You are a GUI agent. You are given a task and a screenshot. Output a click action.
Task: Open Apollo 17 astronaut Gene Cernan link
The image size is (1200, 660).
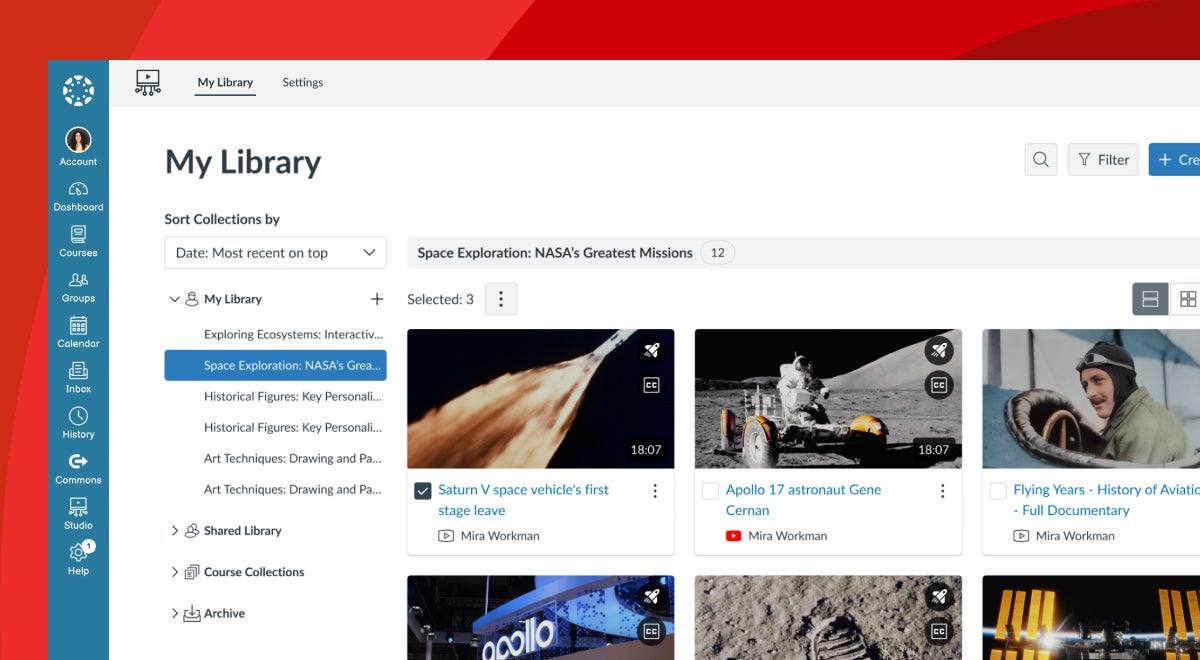tap(803, 500)
